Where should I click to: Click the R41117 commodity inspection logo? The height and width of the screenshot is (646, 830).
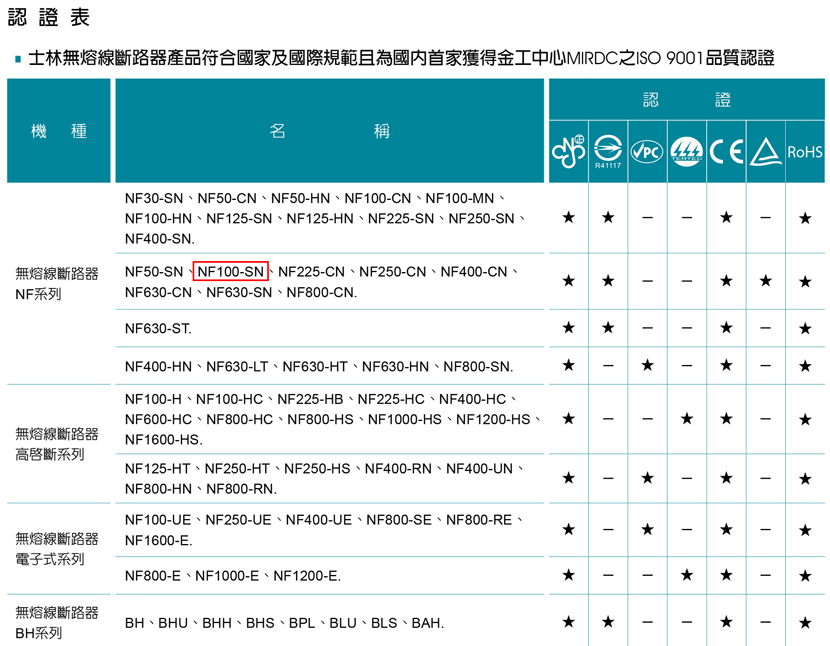coord(608,152)
